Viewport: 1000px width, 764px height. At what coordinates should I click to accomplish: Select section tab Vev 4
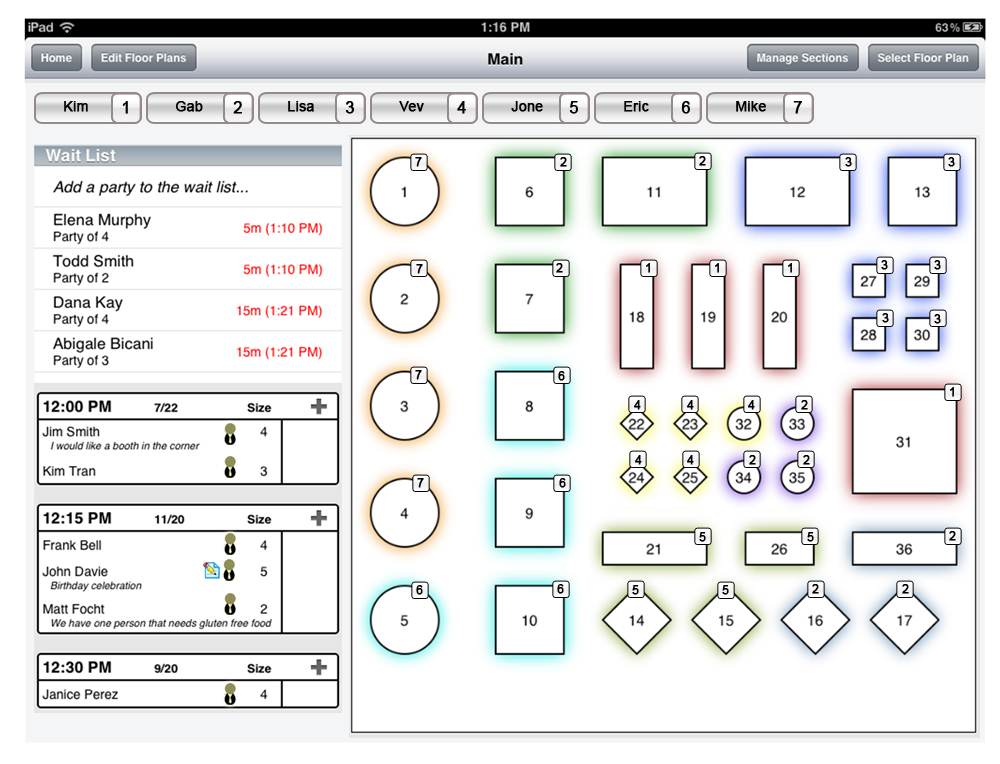click(424, 107)
